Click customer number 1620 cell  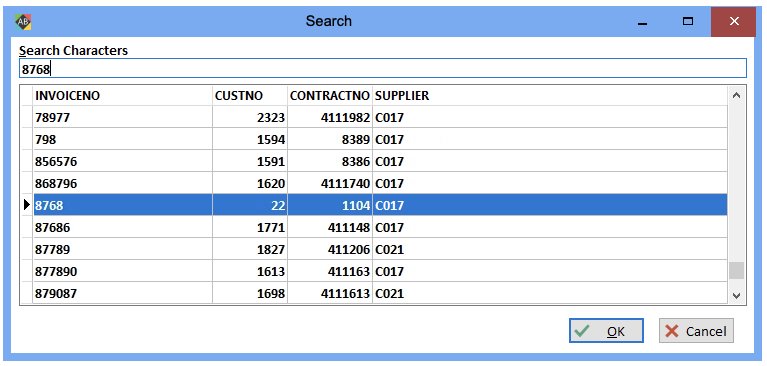tap(250, 183)
